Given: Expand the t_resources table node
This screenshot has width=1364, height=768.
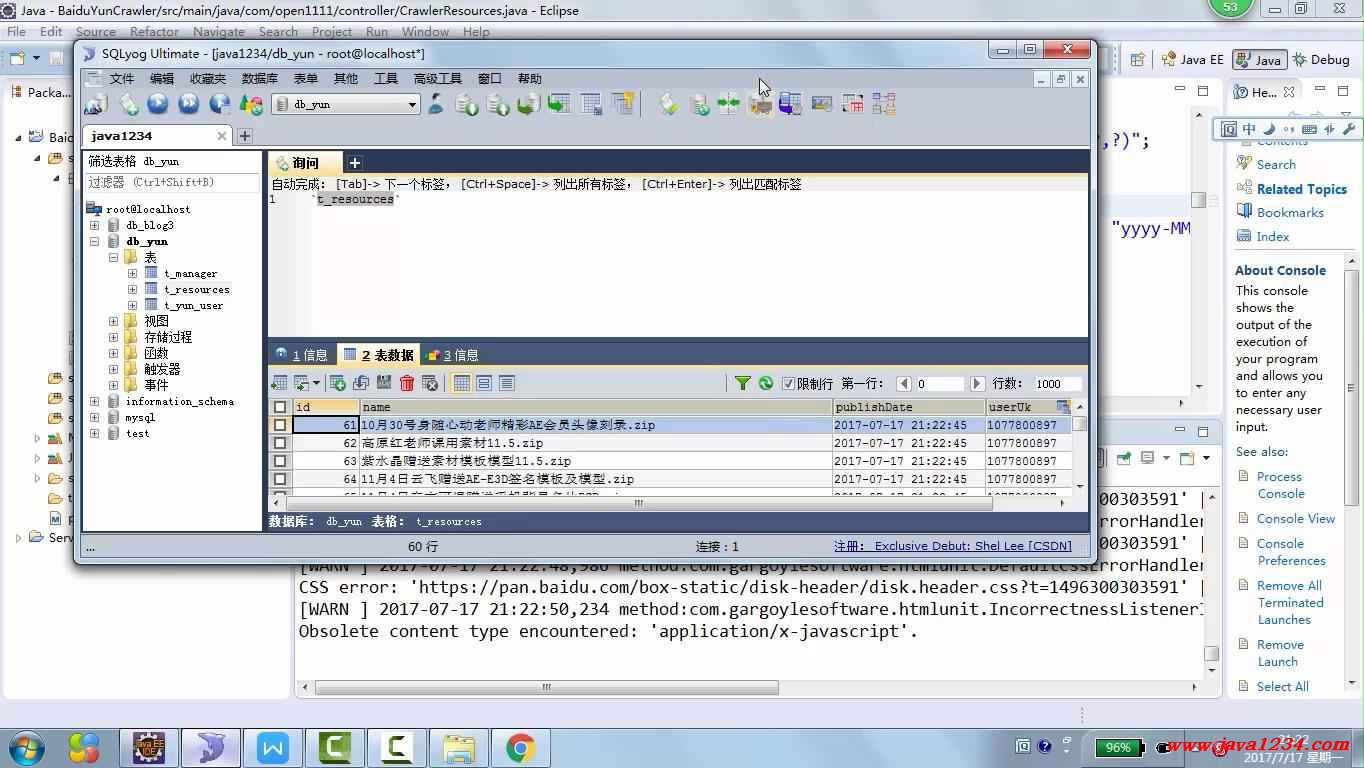Looking at the screenshot, I should pyautogui.click(x=132, y=289).
